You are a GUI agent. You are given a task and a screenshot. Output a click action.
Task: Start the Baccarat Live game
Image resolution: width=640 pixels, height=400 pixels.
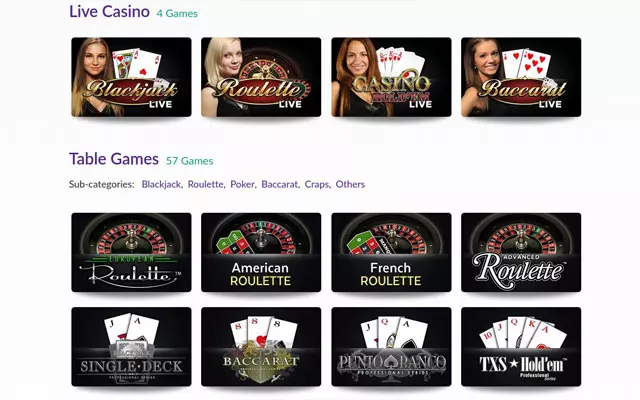click(x=521, y=77)
